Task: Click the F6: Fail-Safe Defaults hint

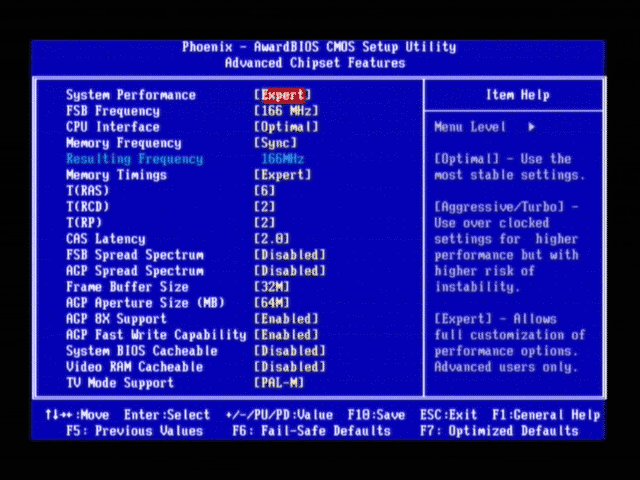Action: click(311, 431)
